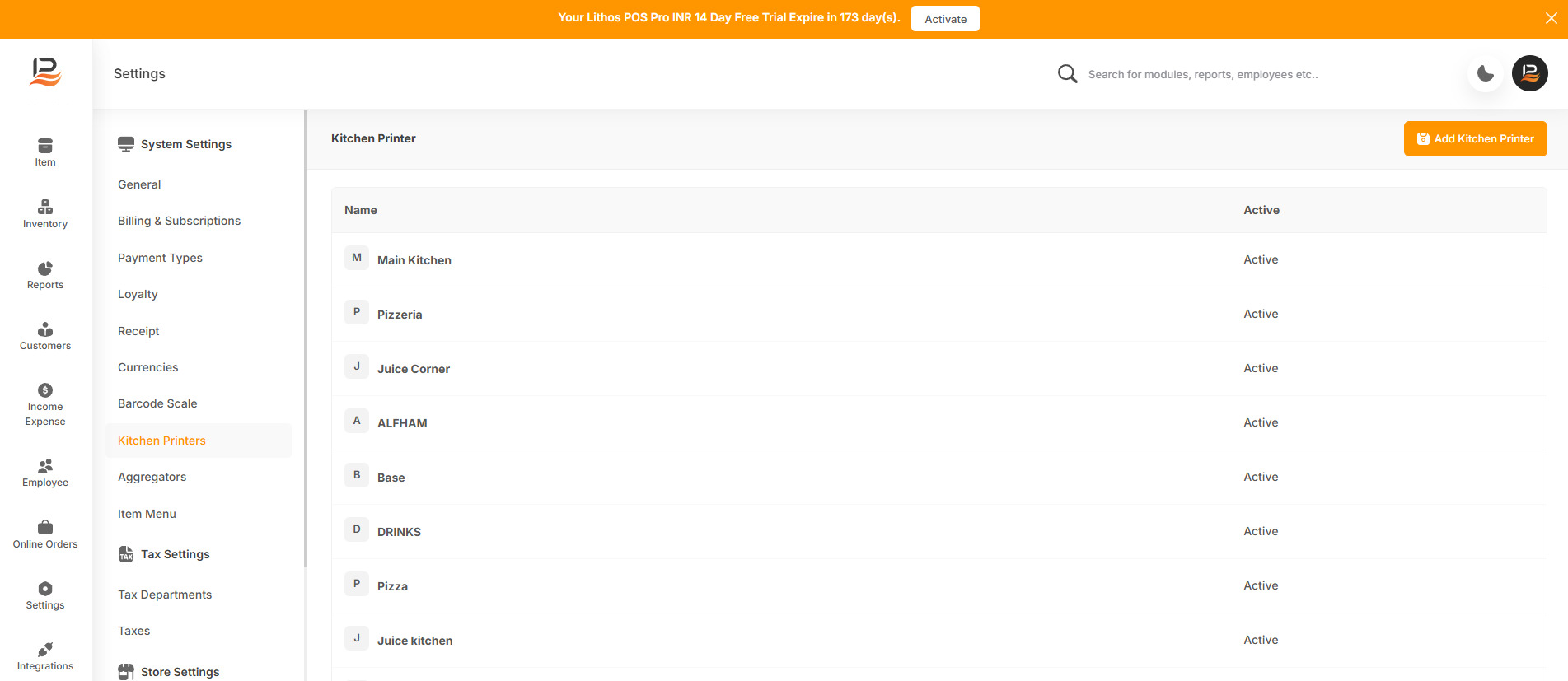This screenshot has height=681, width=1568.
Task: Click the P badge for Pizzeria
Action: (357, 312)
